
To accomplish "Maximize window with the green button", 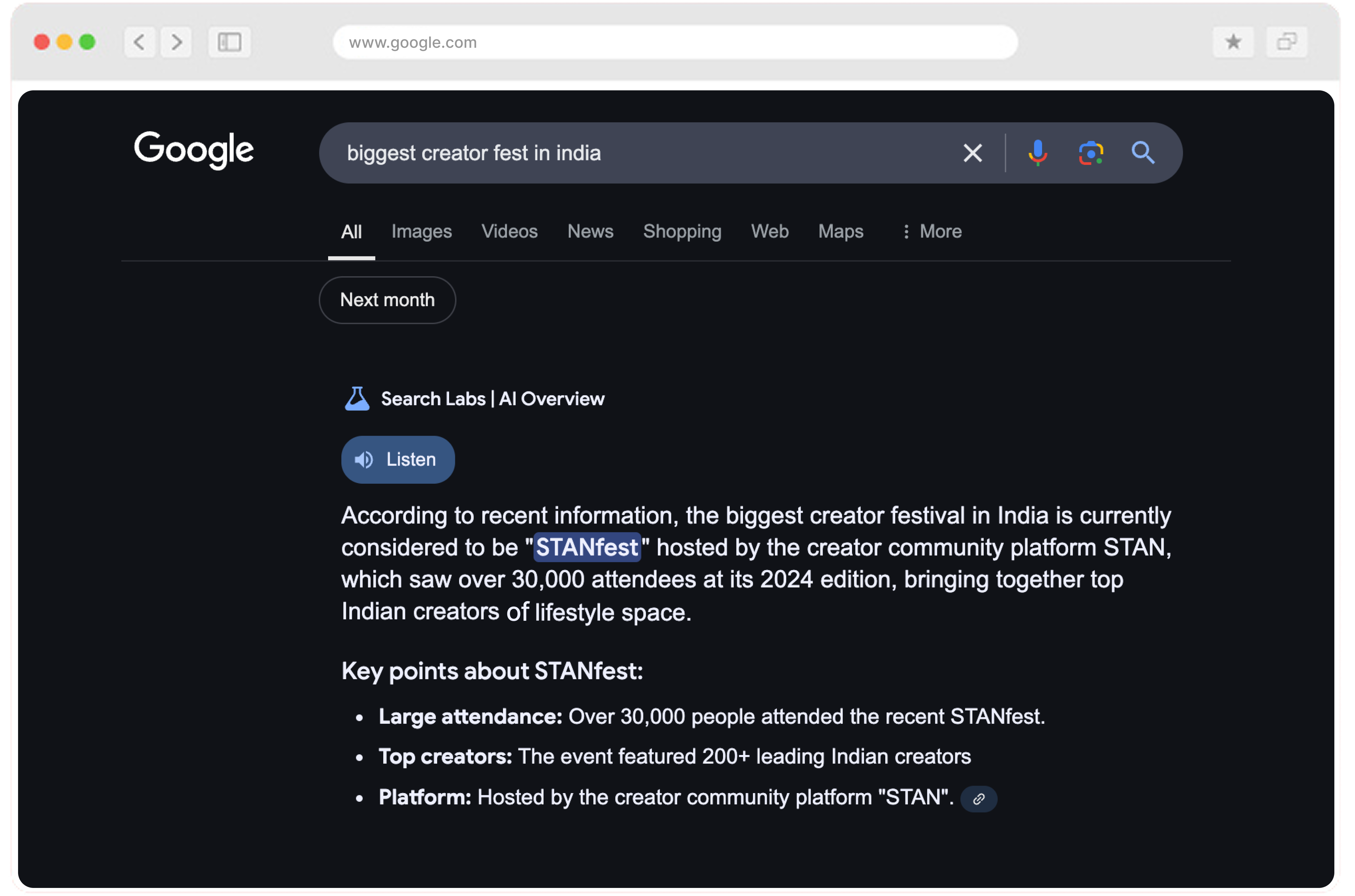I will click(x=87, y=42).
